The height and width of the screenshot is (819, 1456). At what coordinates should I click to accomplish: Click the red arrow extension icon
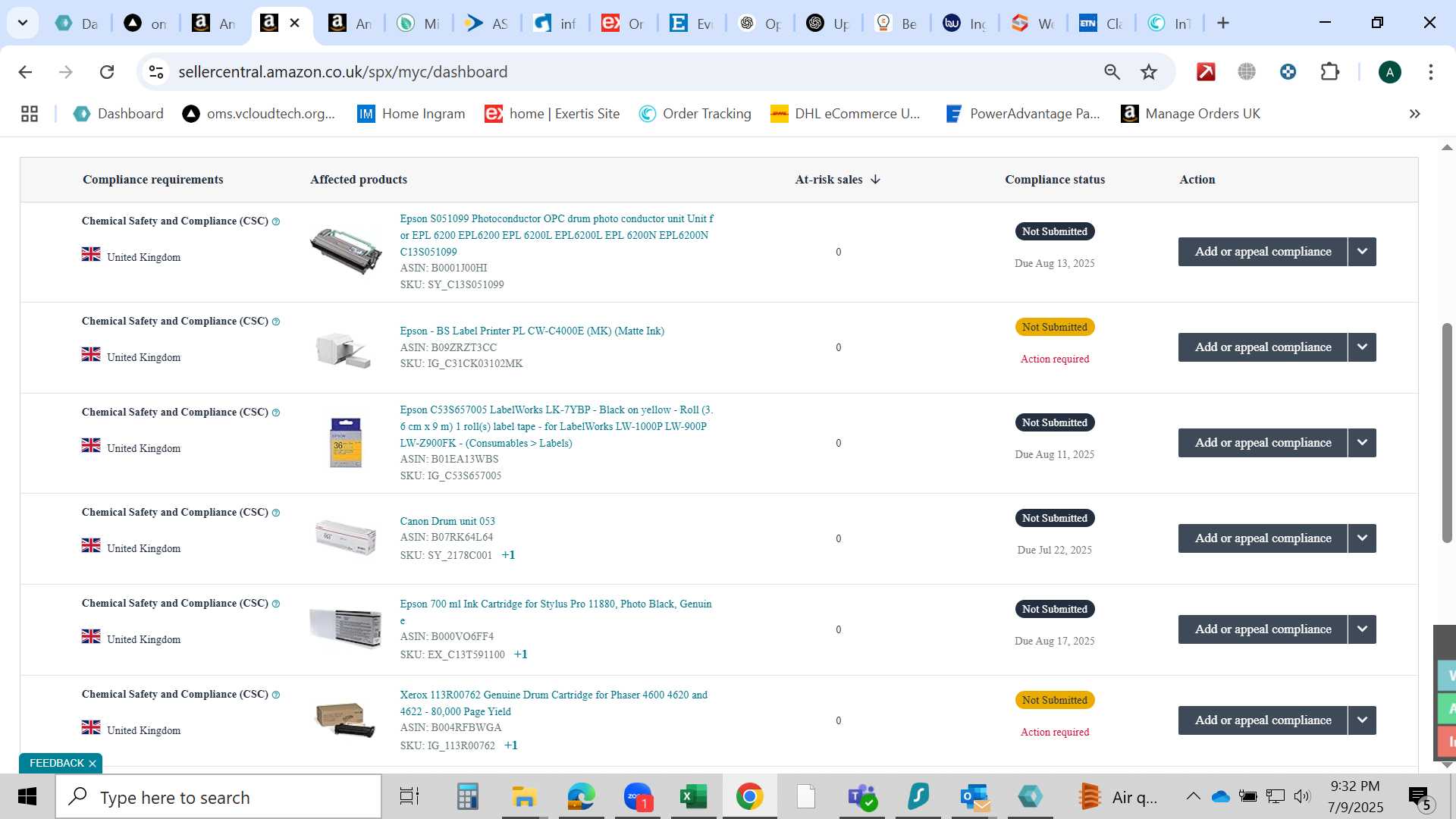pos(1206,72)
